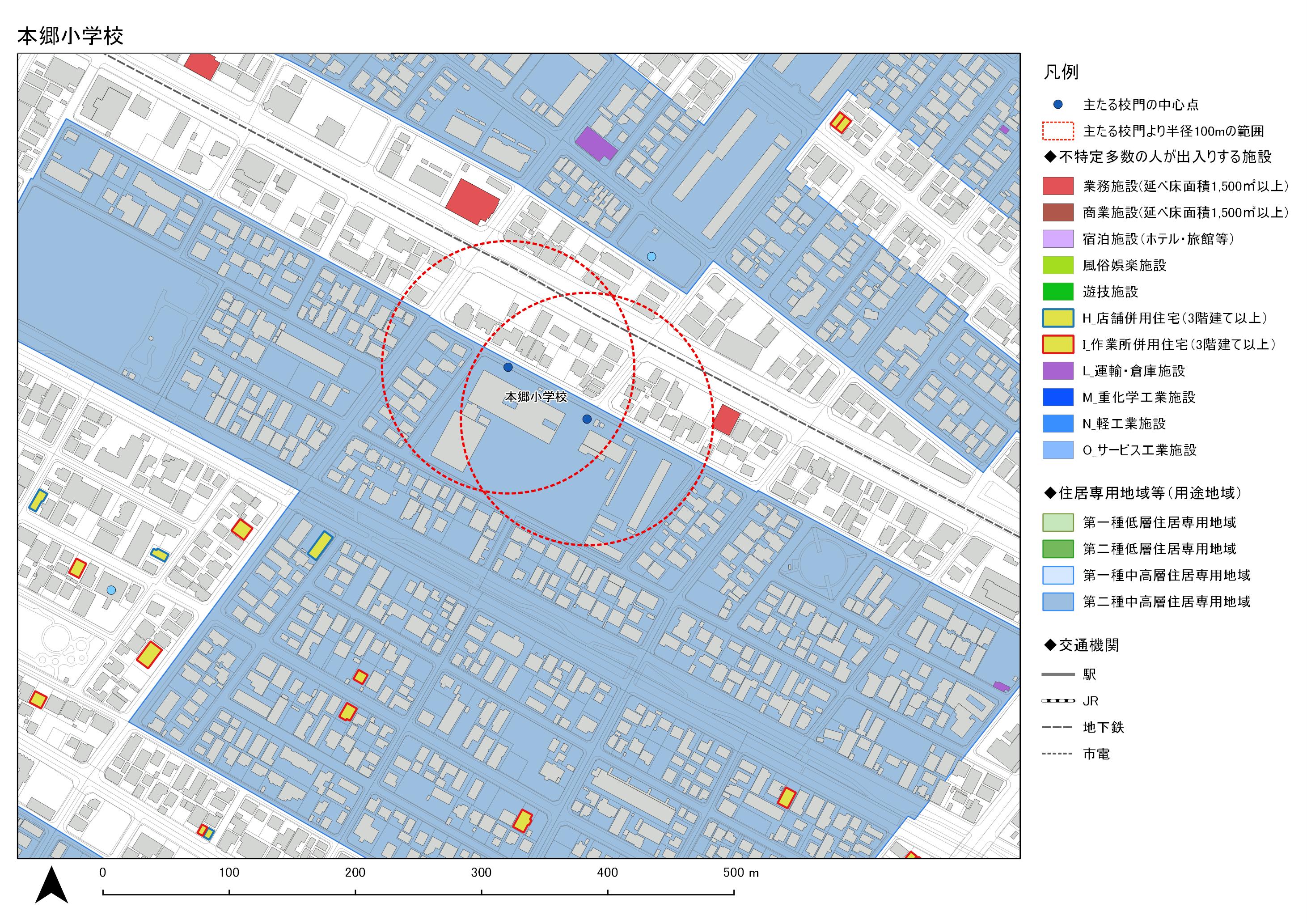The image size is (1307, 924).
Task: Click the red building at the map's top edge
Action: pos(202,66)
